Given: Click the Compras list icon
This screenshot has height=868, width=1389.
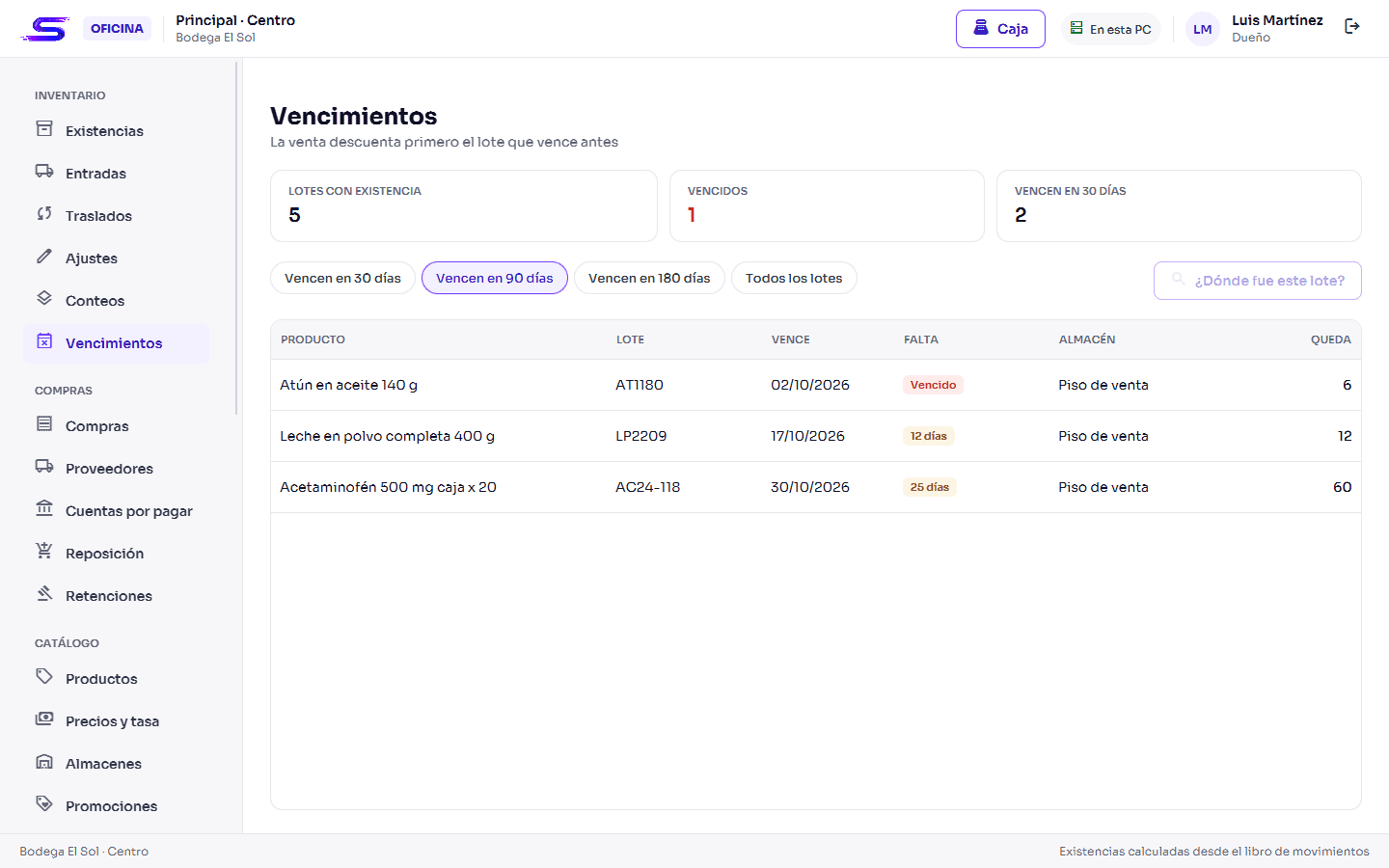Looking at the screenshot, I should tap(44, 424).
